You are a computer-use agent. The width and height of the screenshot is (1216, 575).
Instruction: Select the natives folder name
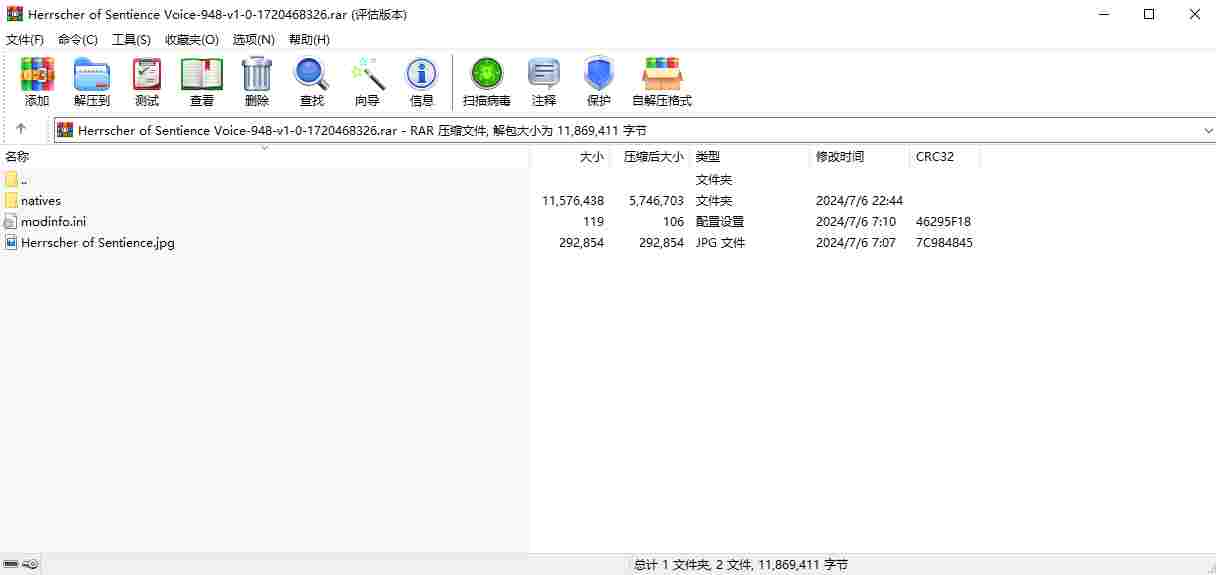[41, 201]
